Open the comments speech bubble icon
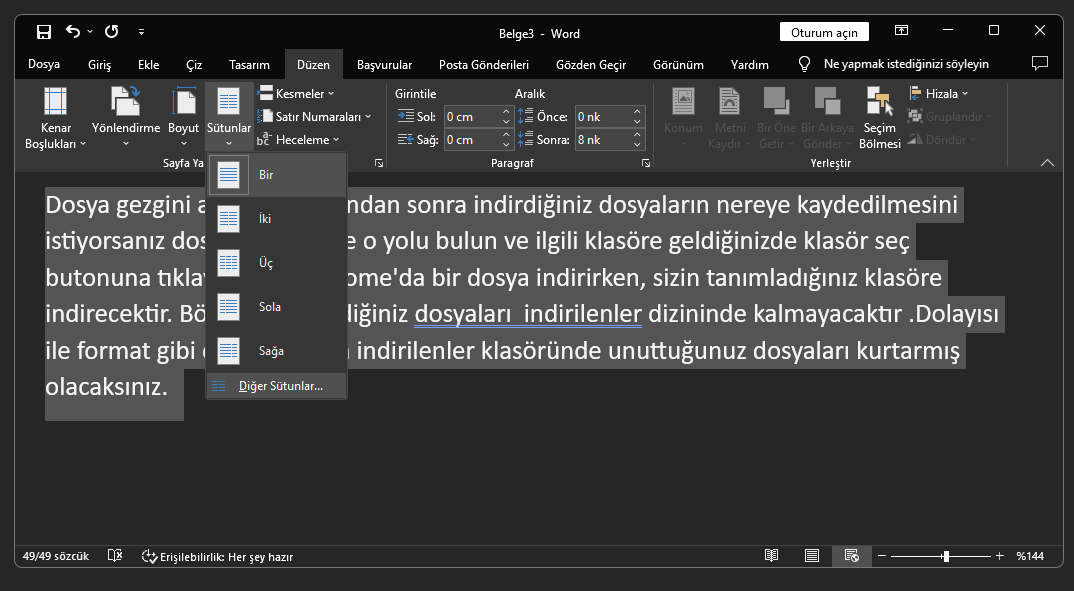This screenshot has width=1074, height=591. click(1040, 64)
